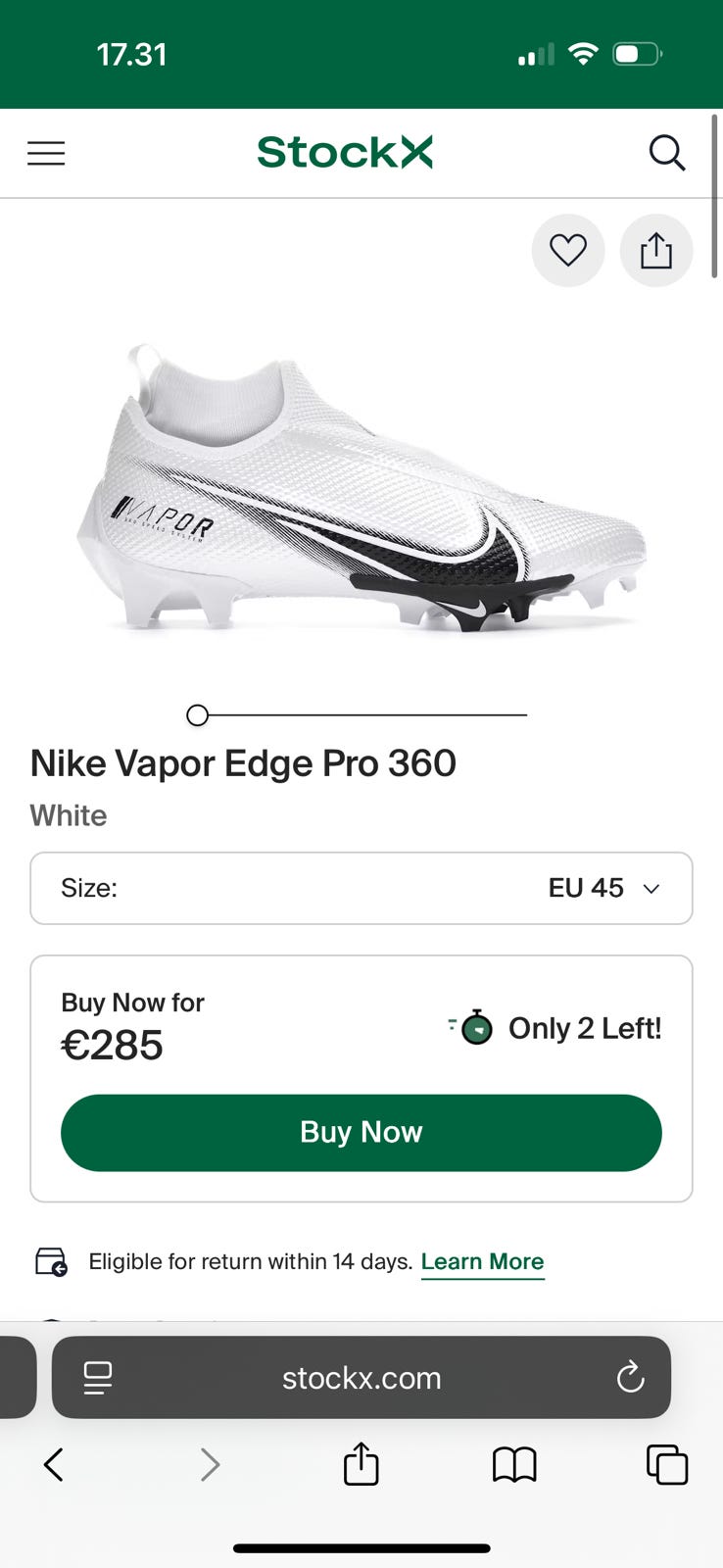Open the search magnifier icon
The image size is (723, 1568).
666,153
